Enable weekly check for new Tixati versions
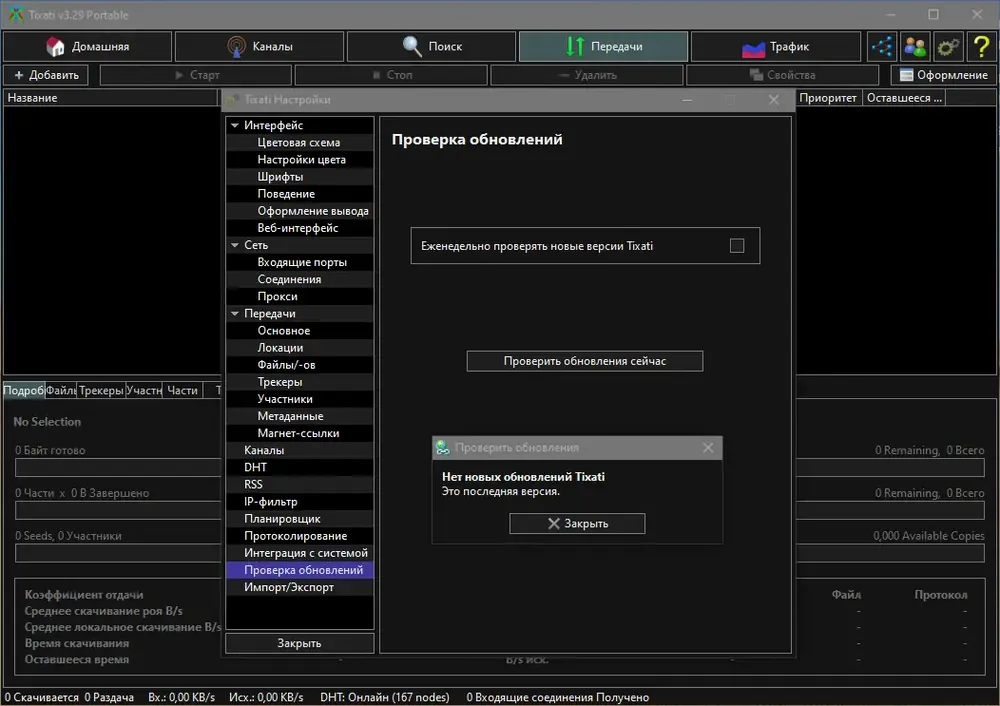The height and width of the screenshot is (706, 1000). pyautogui.click(x=737, y=246)
